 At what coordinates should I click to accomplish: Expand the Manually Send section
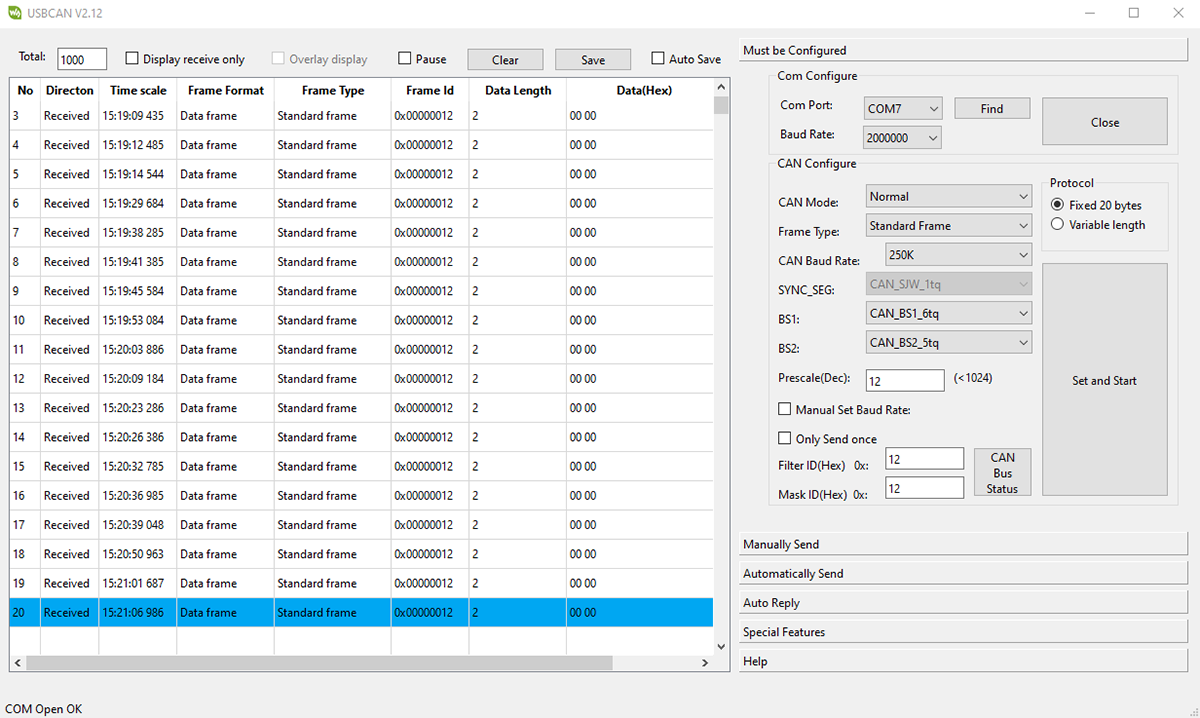962,544
